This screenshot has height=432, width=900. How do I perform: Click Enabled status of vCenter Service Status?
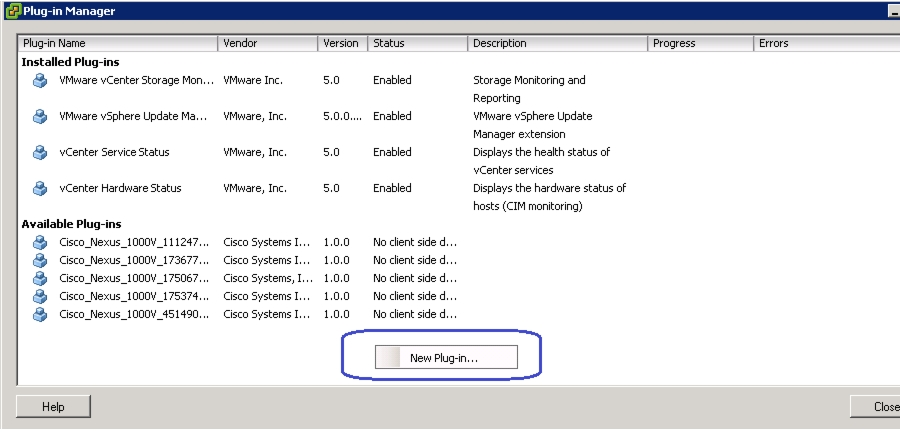point(393,152)
